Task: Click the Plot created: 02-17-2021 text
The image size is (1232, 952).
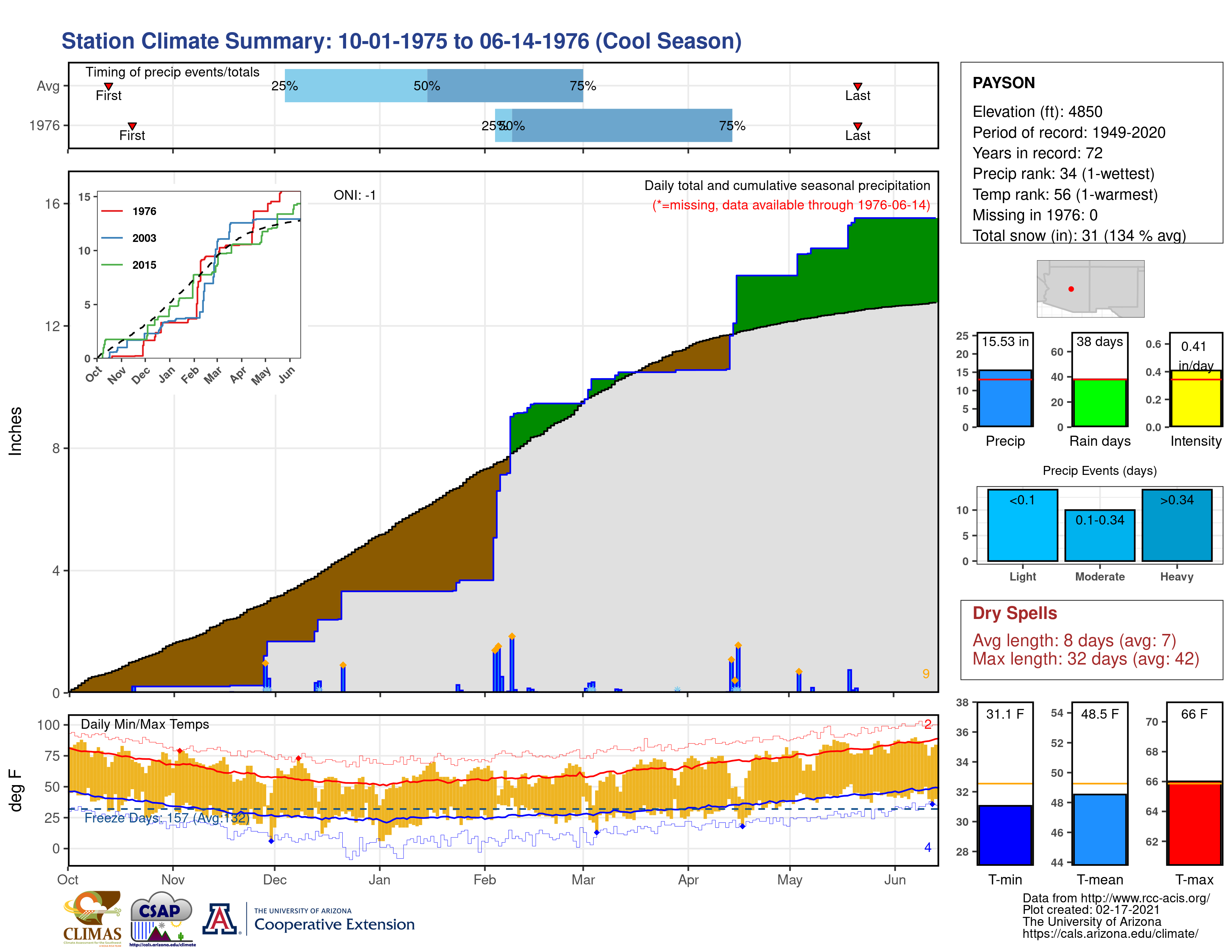Action: pos(1091,910)
